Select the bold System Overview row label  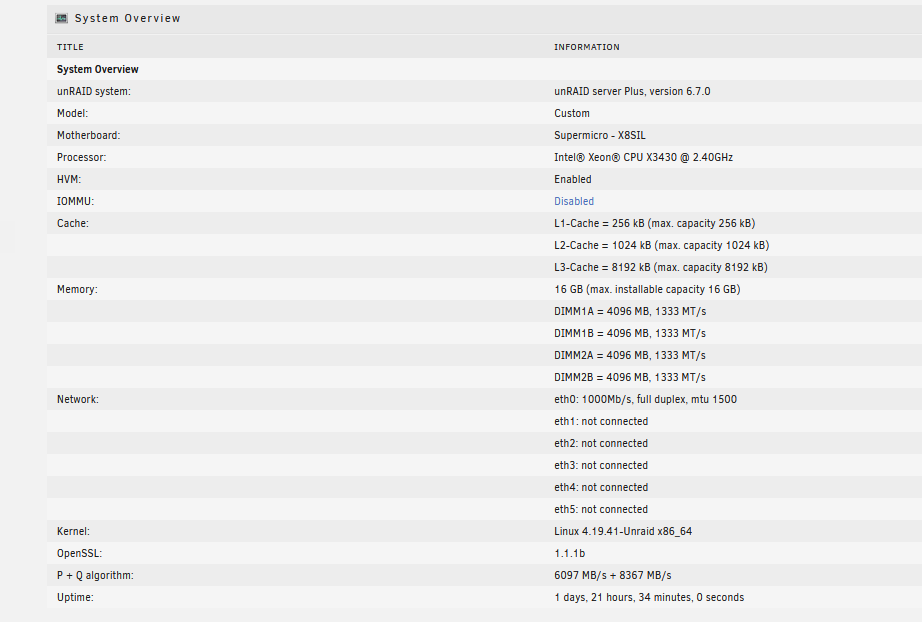coord(98,69)
